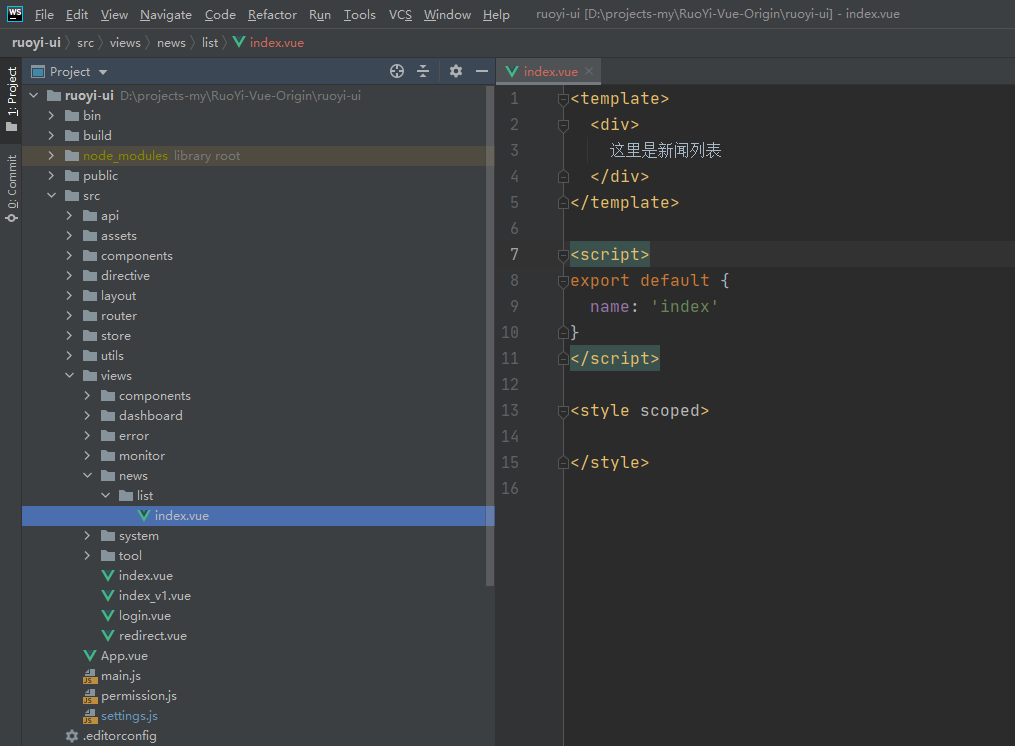Click the fold marker beside script tag line 7
This screenshot has width=1015, height=746.
click(x=563, y=255)
